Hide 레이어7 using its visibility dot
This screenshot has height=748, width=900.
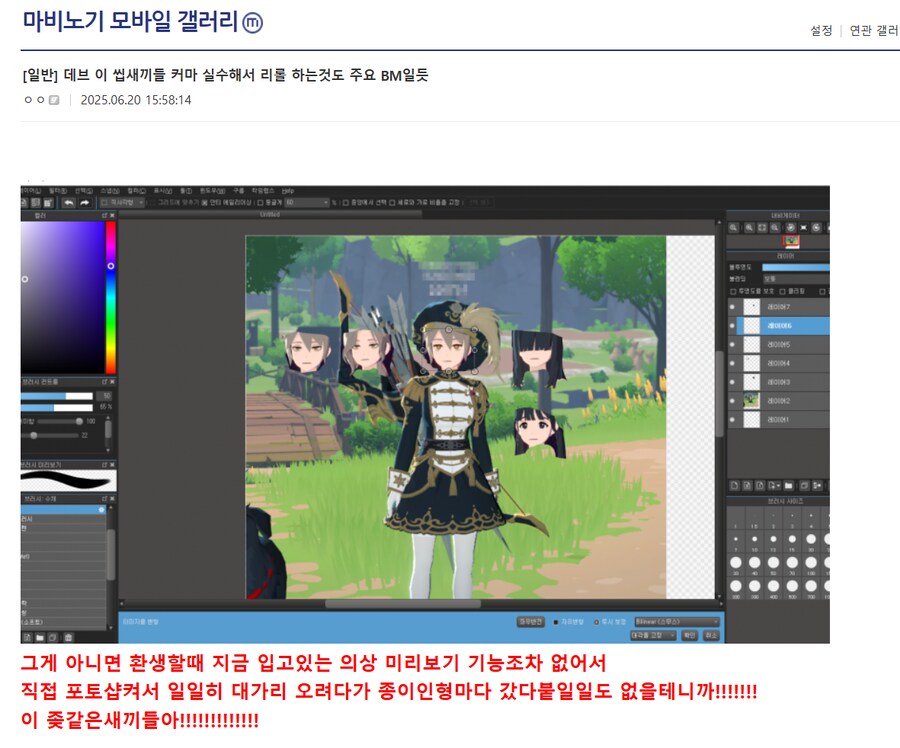click(732, 307)
